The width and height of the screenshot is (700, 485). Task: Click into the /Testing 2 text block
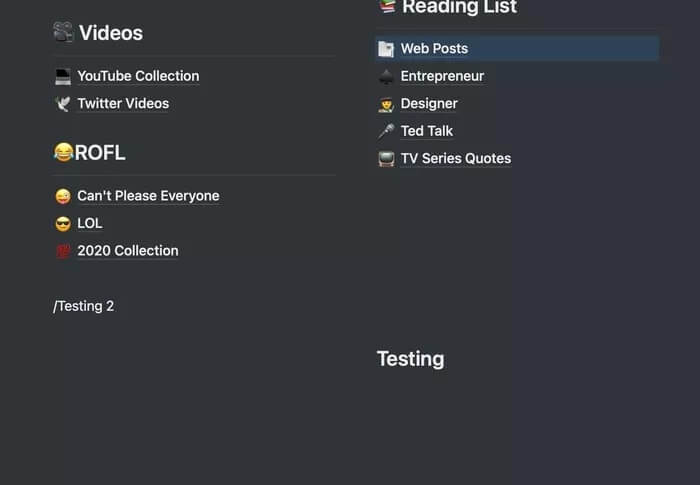coord(83,306)
